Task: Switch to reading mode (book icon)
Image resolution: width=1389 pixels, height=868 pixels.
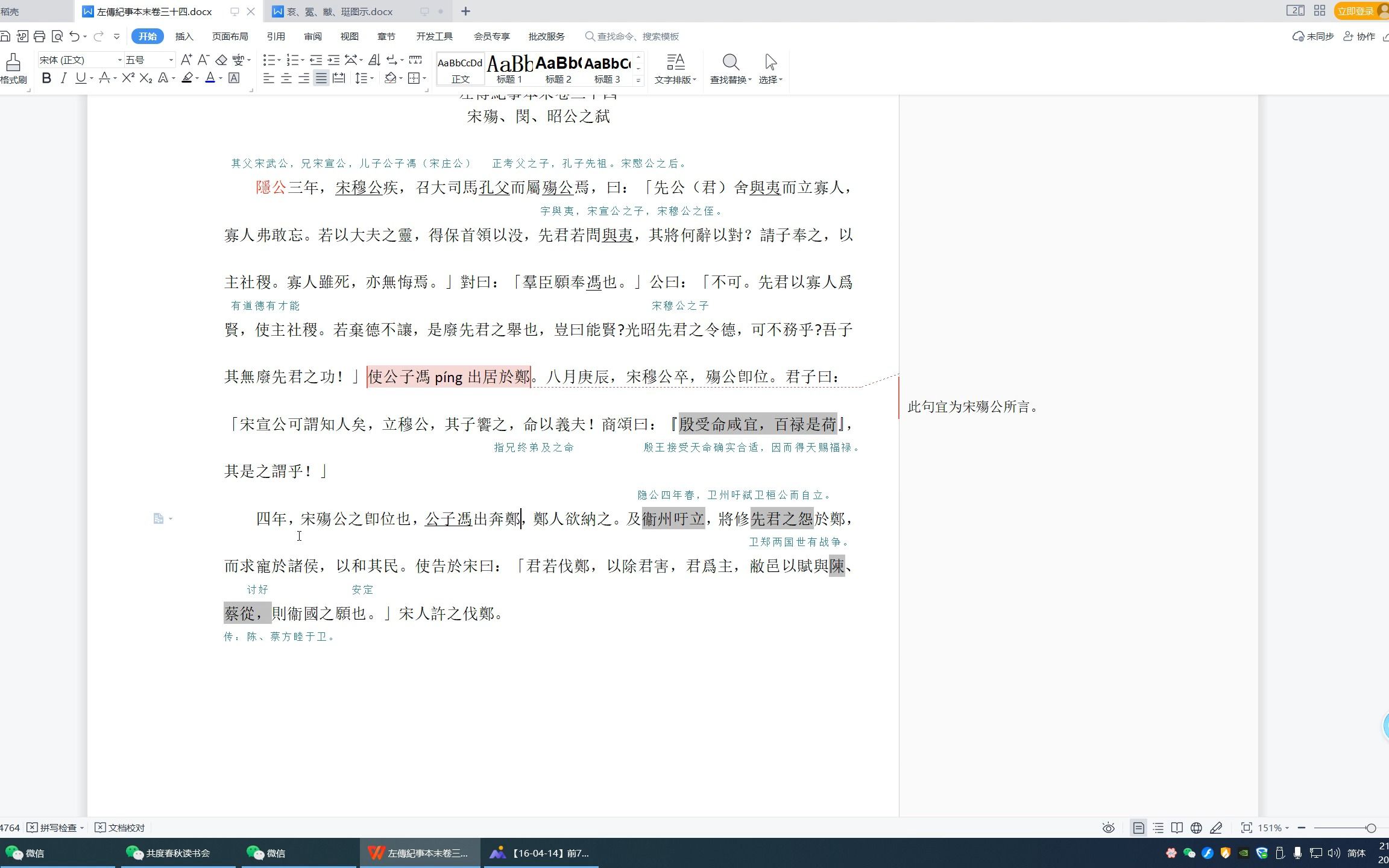Action: tap(1177, 828)
